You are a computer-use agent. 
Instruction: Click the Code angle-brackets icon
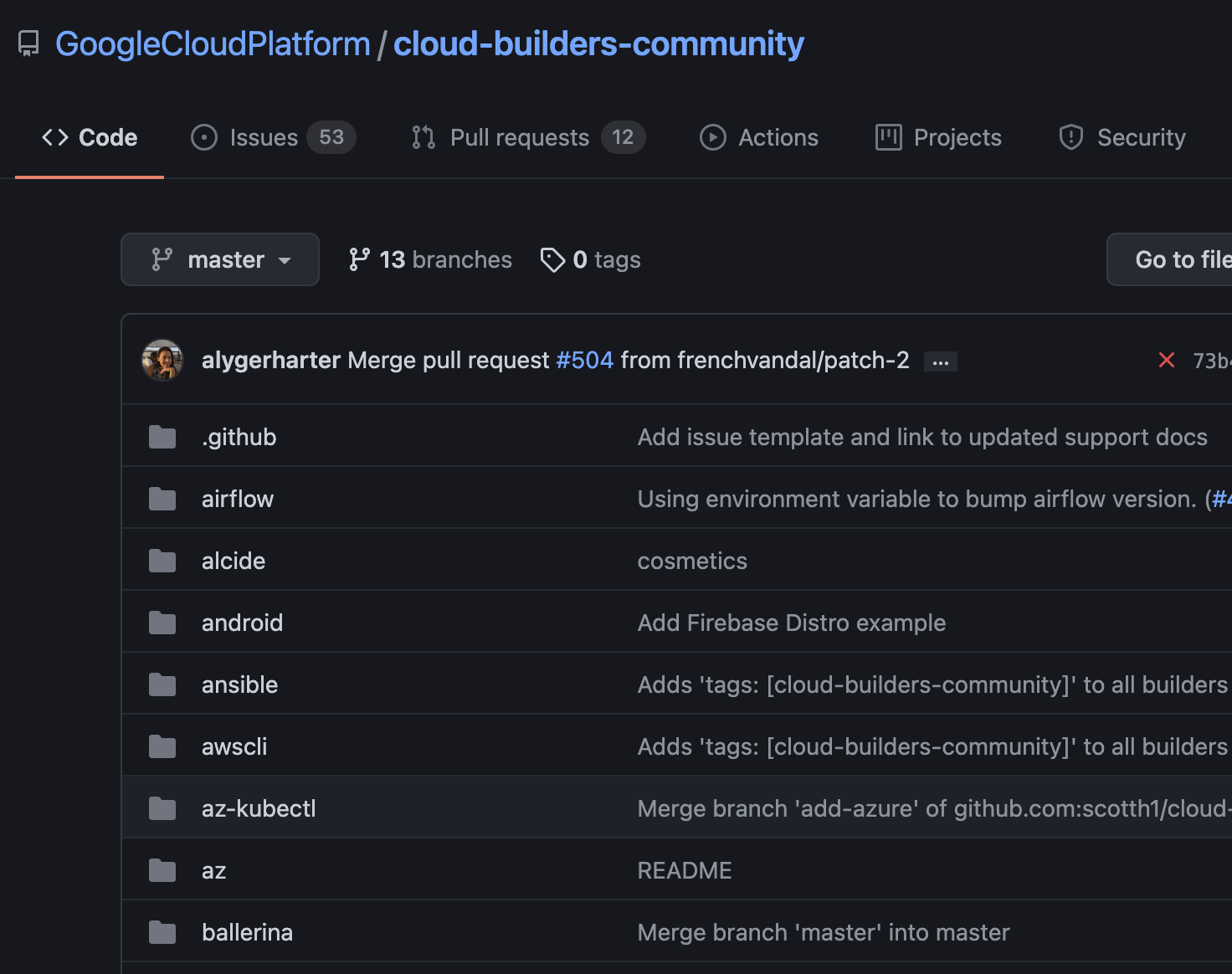point(55,137)
